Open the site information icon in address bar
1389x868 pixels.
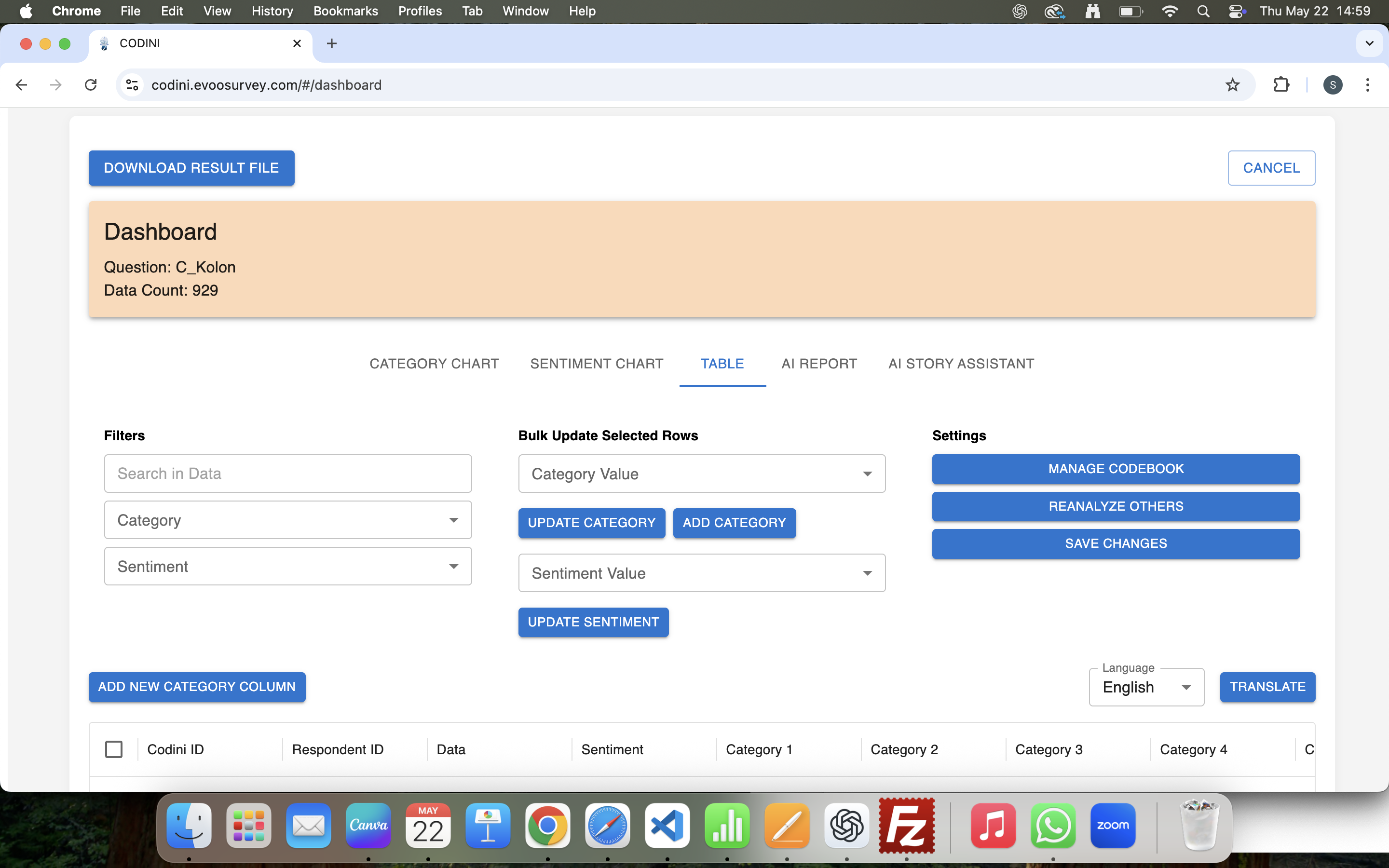pyautogui.click(x=132, y=85)
